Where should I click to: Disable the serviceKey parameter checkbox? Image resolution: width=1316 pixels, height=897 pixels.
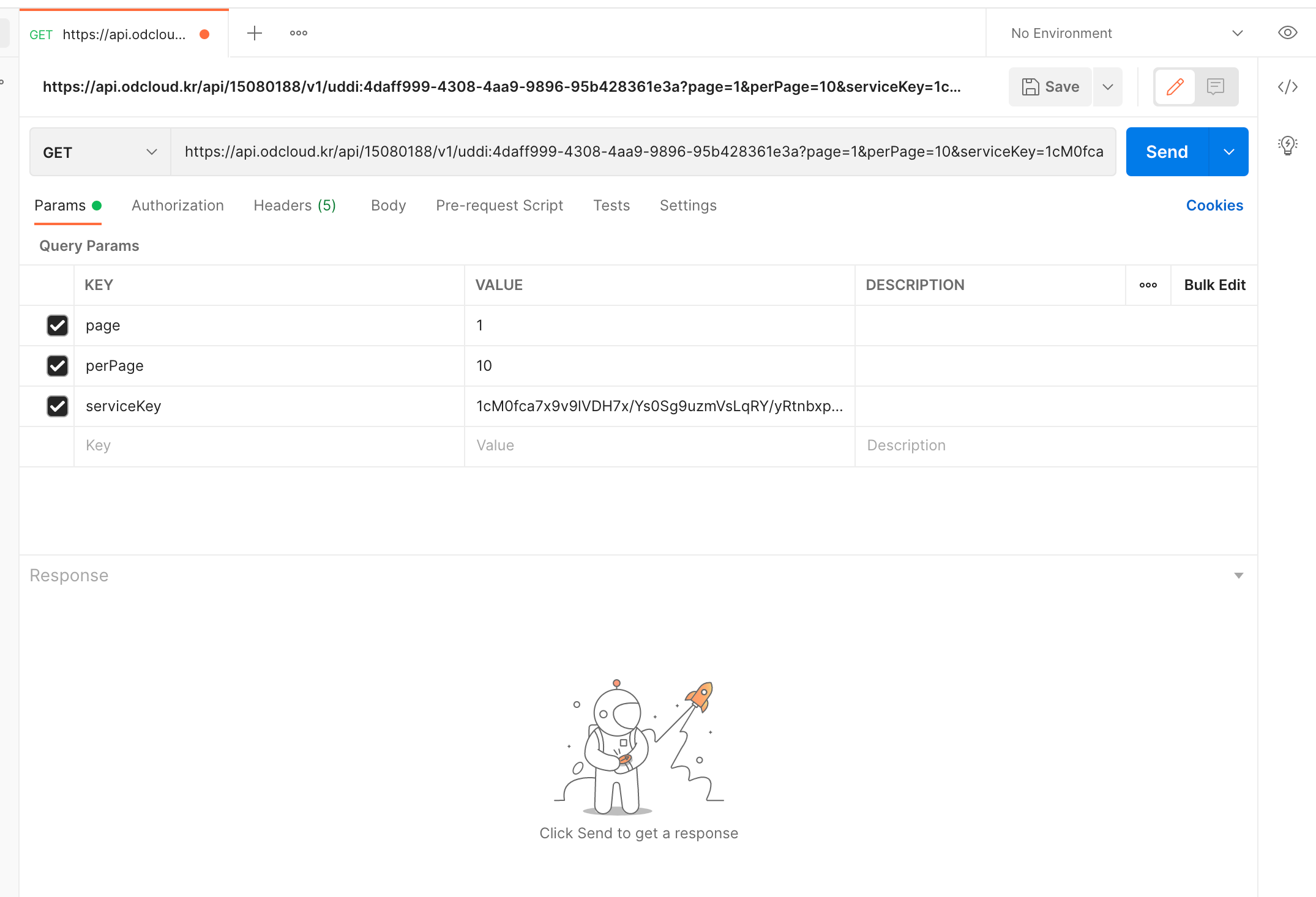58,406
